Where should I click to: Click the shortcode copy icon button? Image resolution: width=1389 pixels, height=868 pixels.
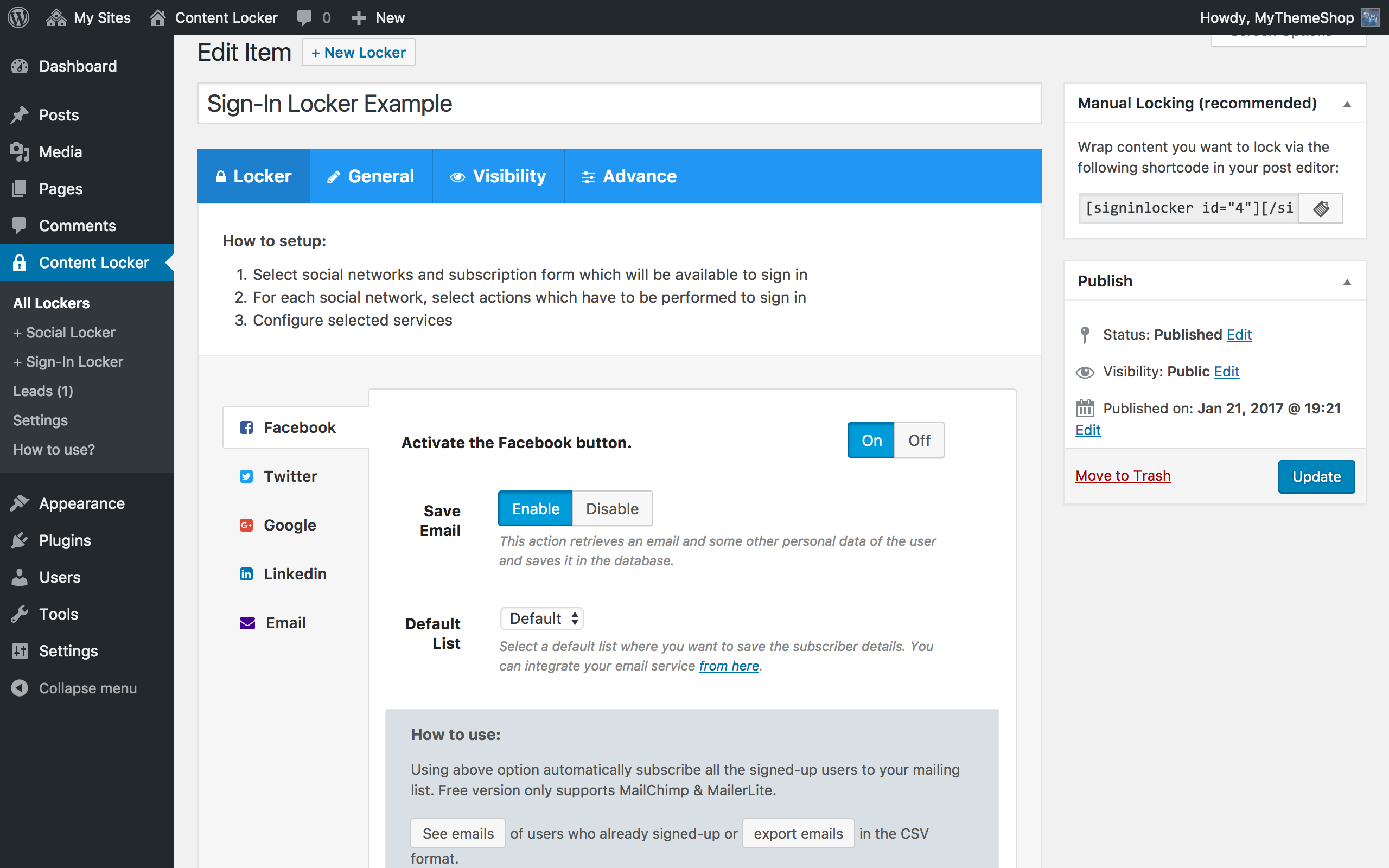(x=1321, y=208)
